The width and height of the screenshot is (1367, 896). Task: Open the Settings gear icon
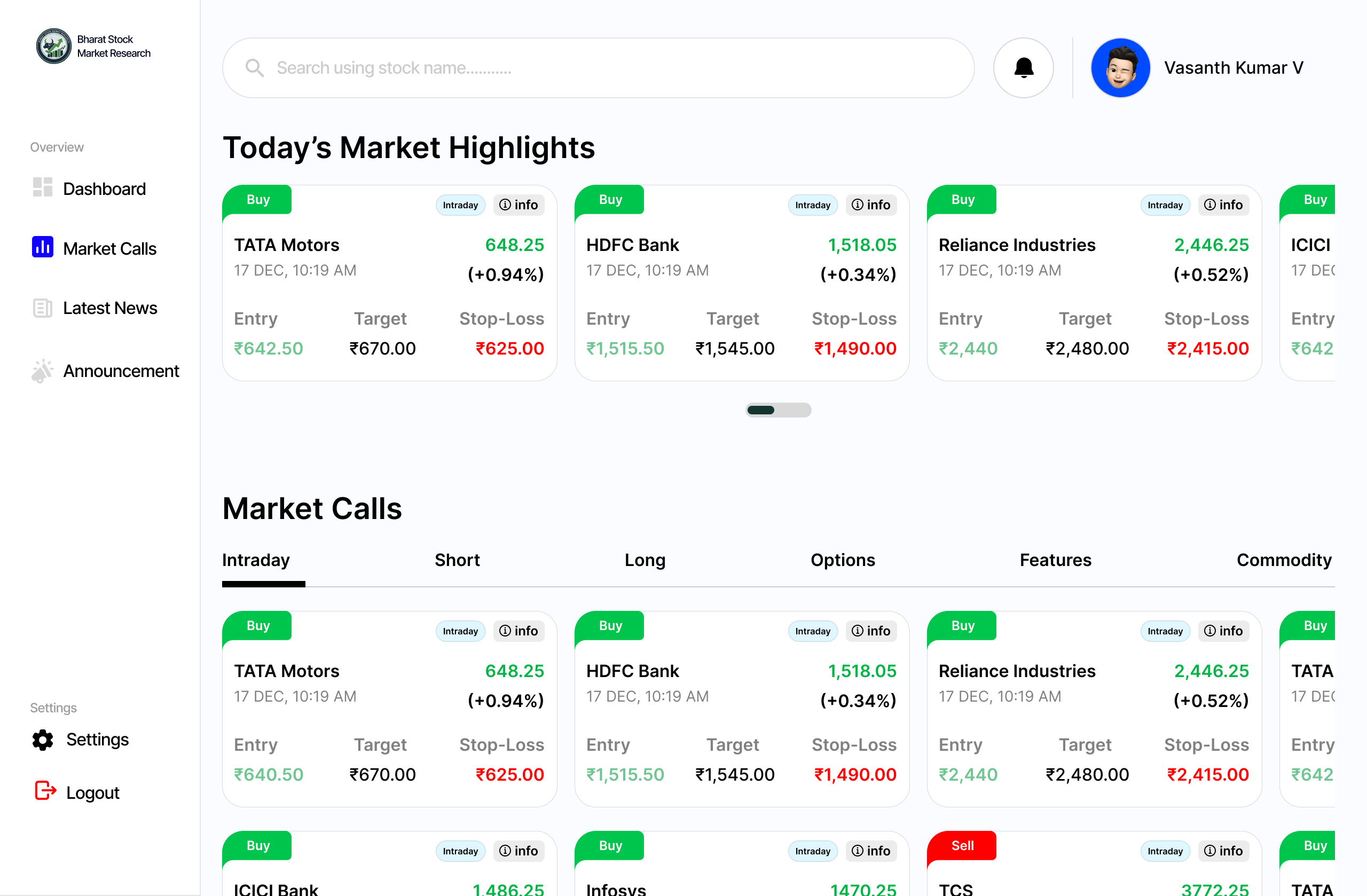tap(43, 740)
